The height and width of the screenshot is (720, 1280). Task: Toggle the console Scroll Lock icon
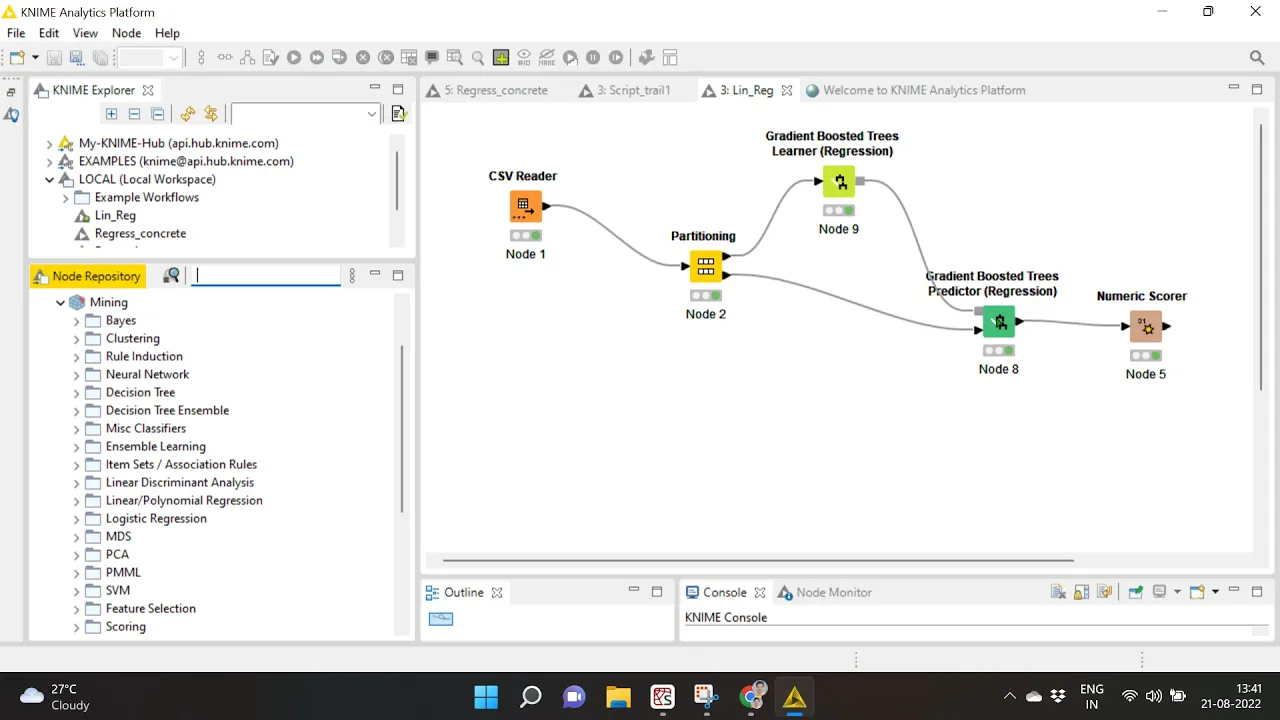pyautogui.click(x=1081, y=592)
